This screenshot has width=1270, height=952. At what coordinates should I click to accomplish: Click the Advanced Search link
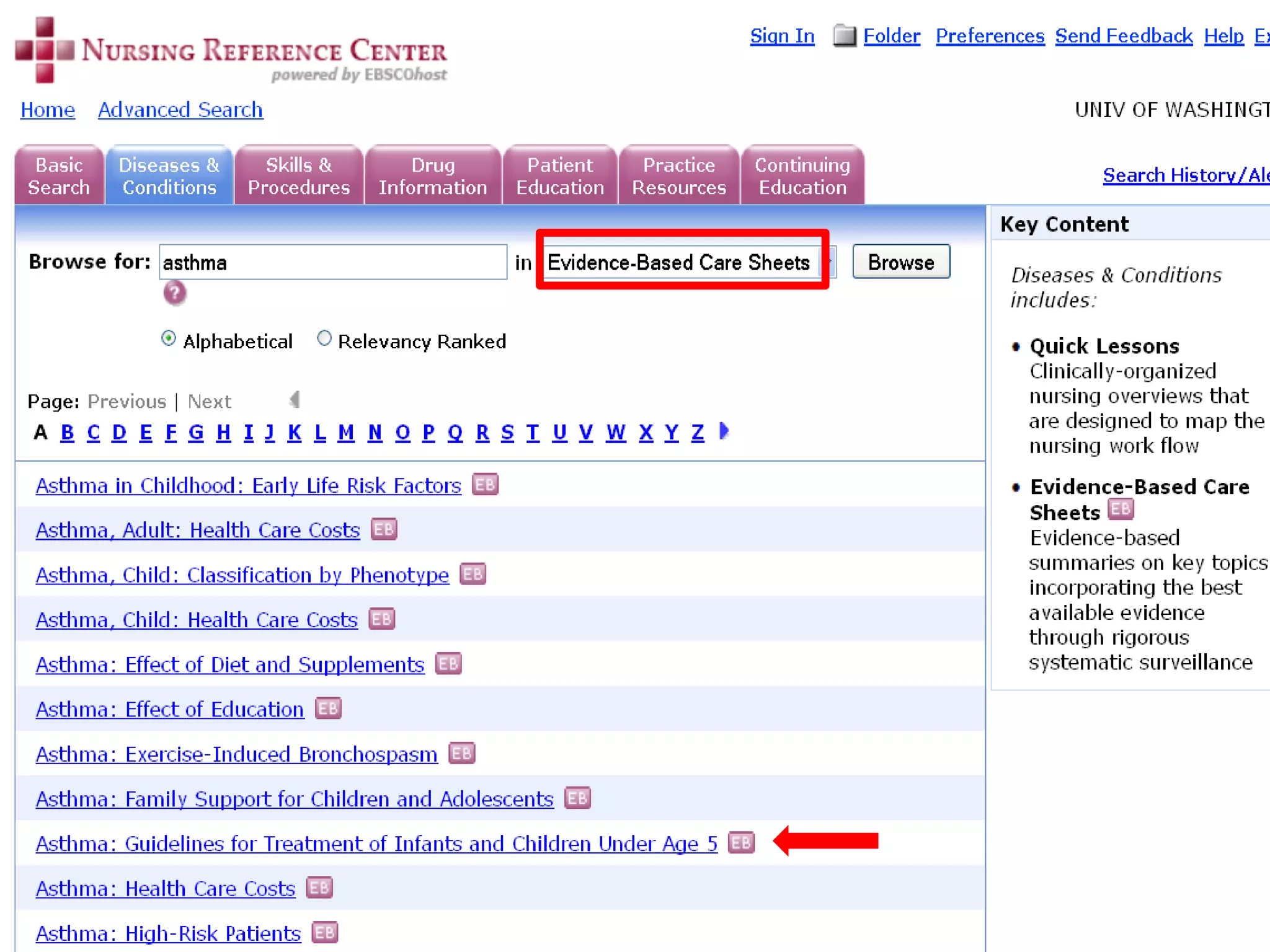point(180,110)
